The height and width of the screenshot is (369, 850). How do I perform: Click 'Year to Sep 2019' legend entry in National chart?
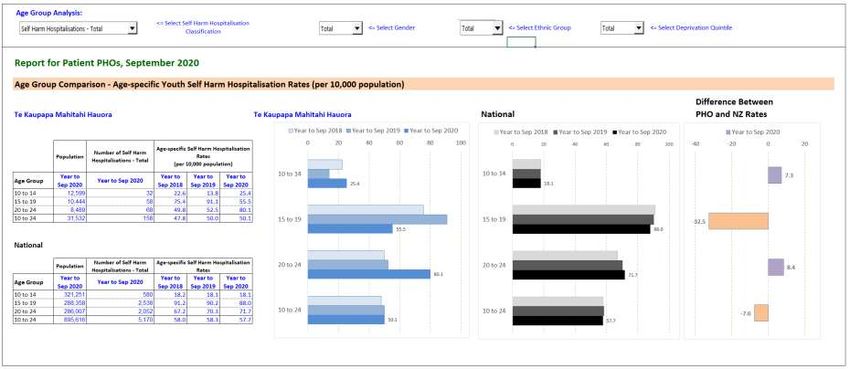click(x=579, y=132)
